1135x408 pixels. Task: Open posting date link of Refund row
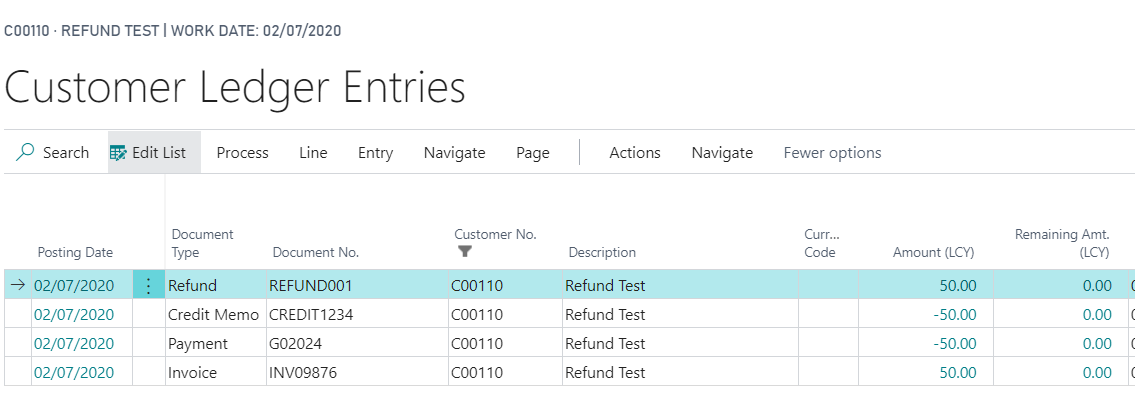74,285
